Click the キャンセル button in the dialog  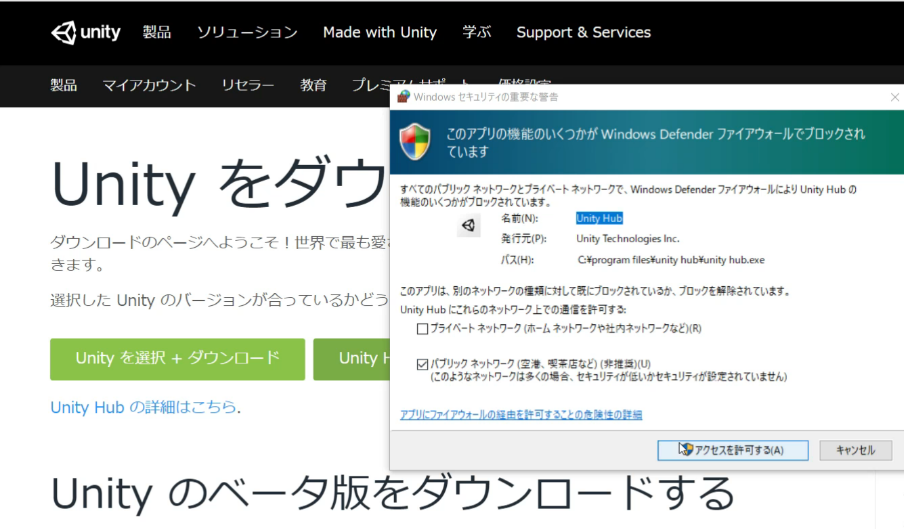tap(856, 450)
